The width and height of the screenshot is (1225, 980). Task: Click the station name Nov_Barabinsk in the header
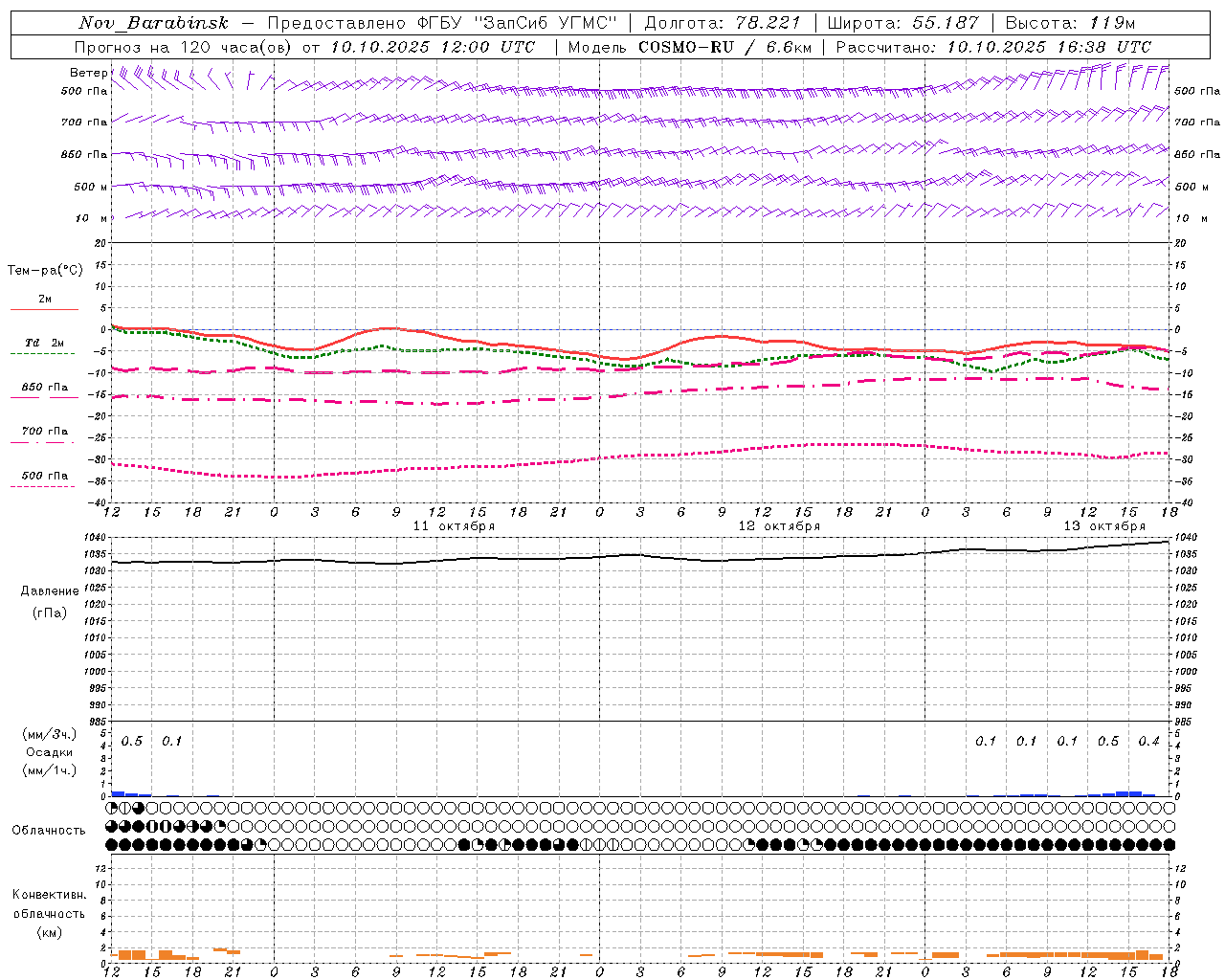[x=154, y=23]
